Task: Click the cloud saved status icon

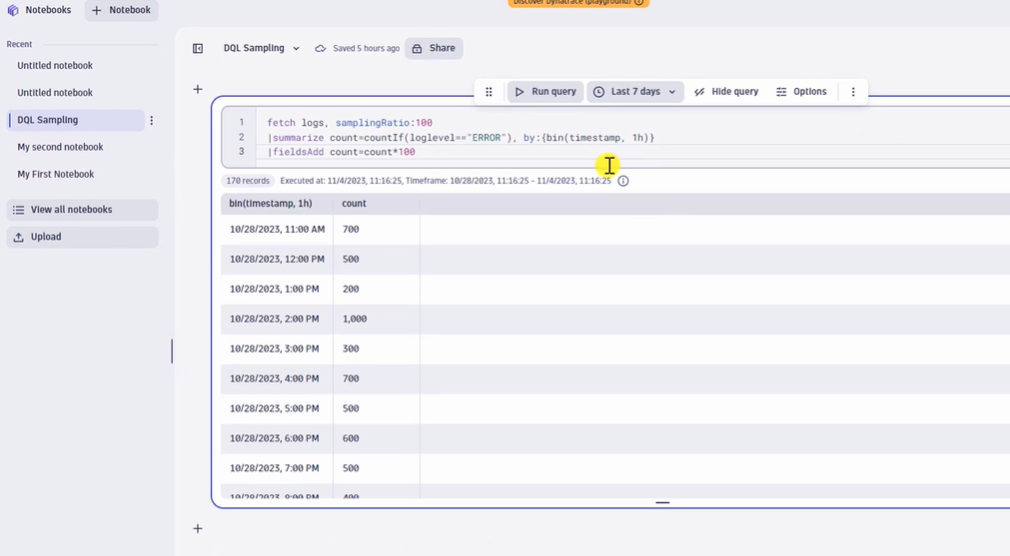Action: point(320,48)
